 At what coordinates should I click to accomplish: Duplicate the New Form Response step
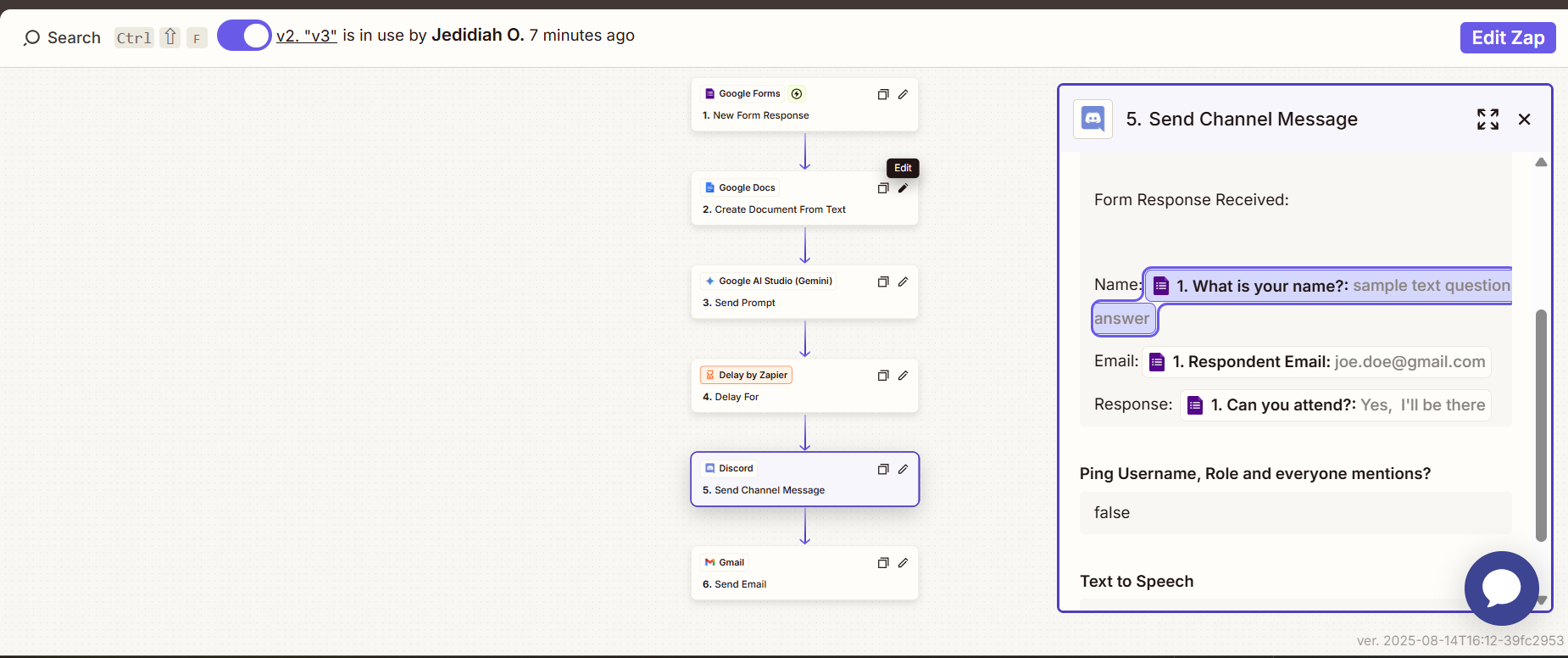(x=883, y=95)
